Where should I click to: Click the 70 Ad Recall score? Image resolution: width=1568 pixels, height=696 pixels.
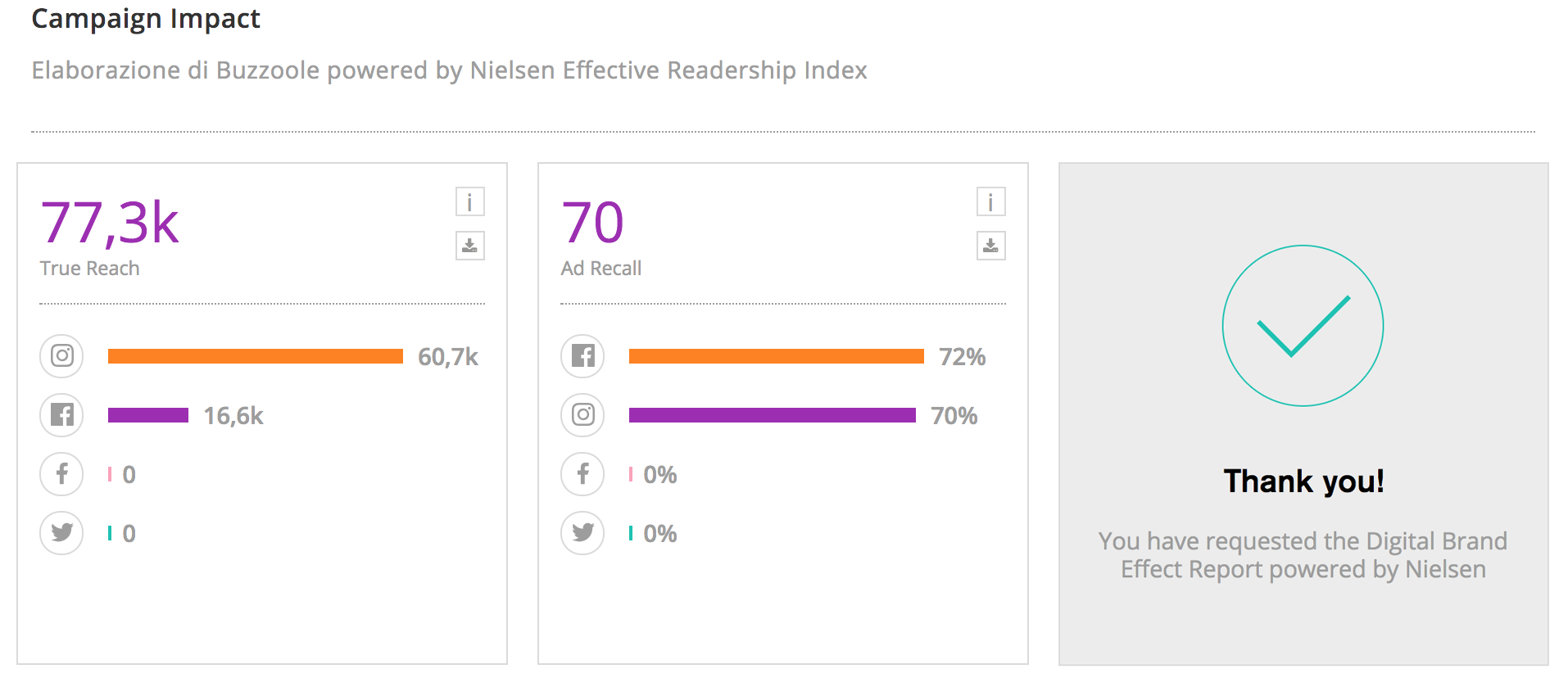point(592,223)
